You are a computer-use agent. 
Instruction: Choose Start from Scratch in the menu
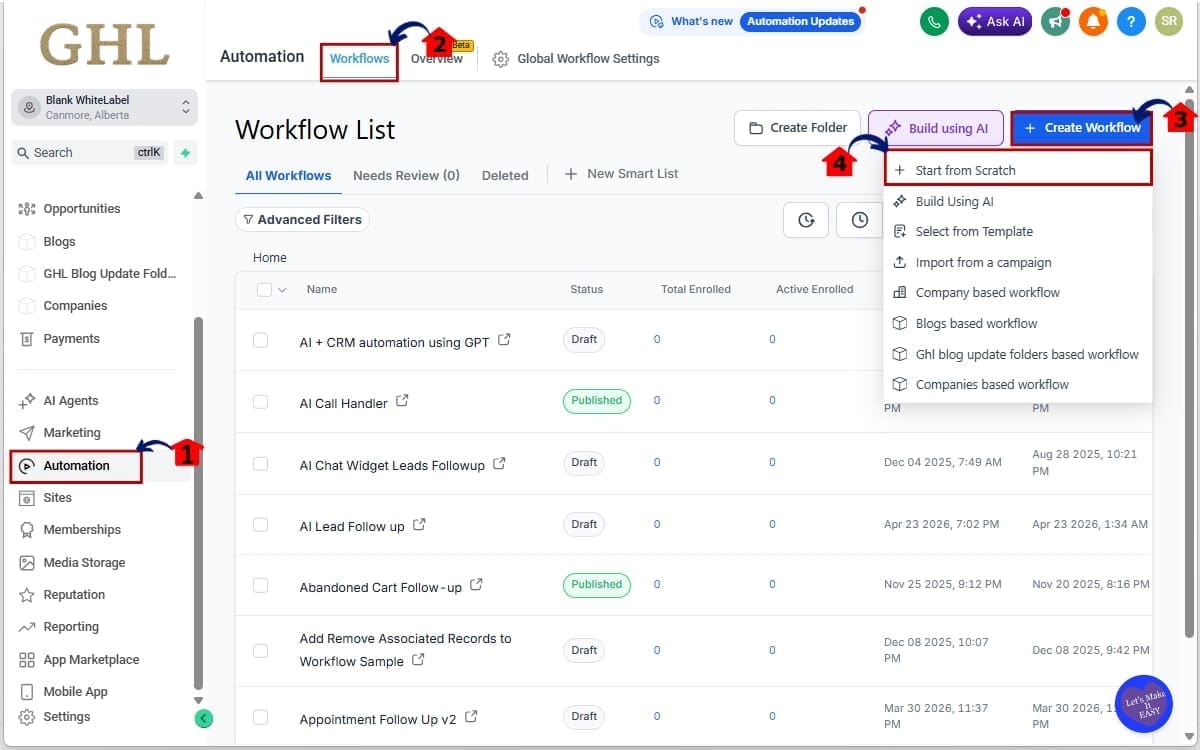[1018, 170]
